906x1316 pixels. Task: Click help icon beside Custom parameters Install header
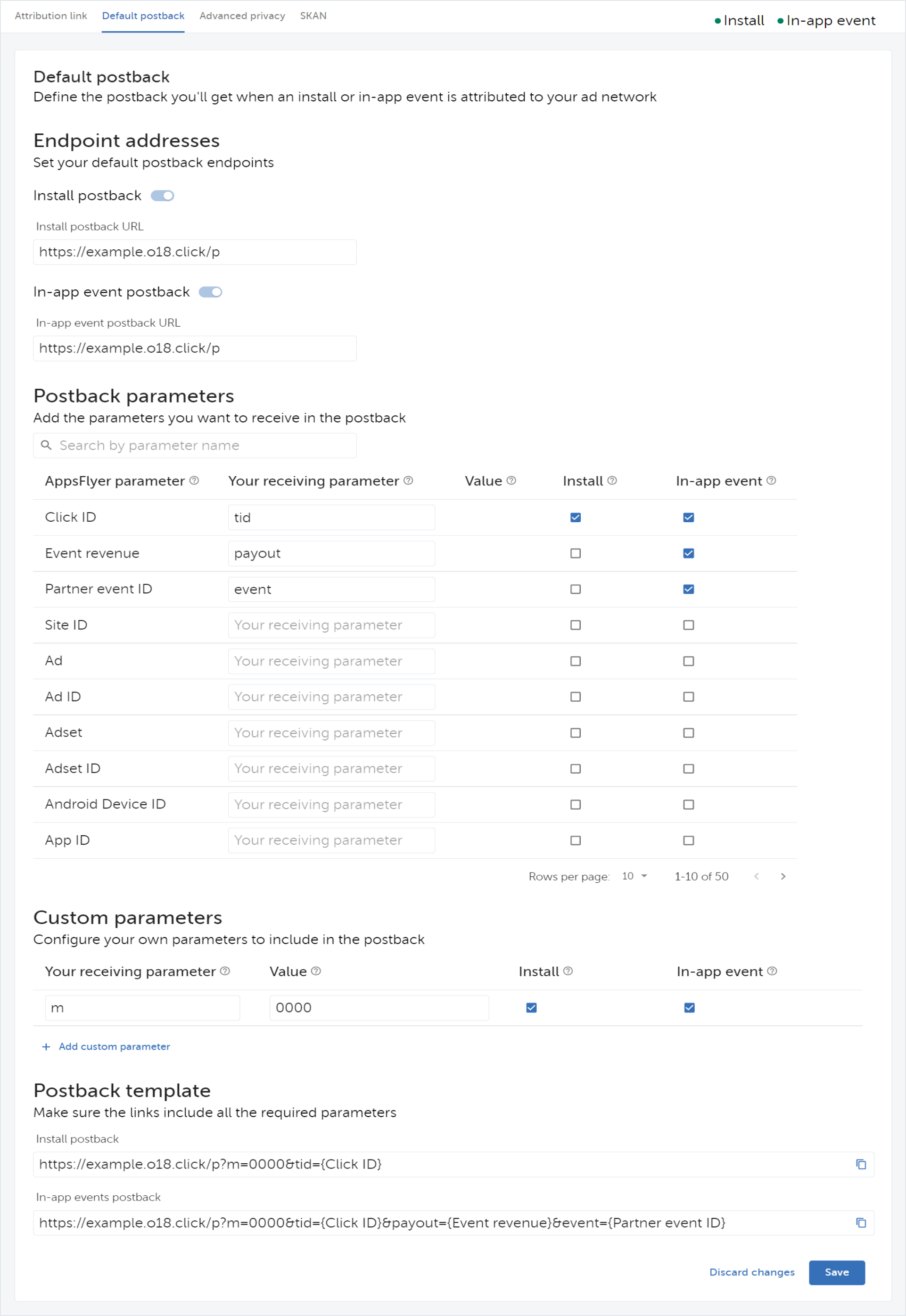pos(568,971)
